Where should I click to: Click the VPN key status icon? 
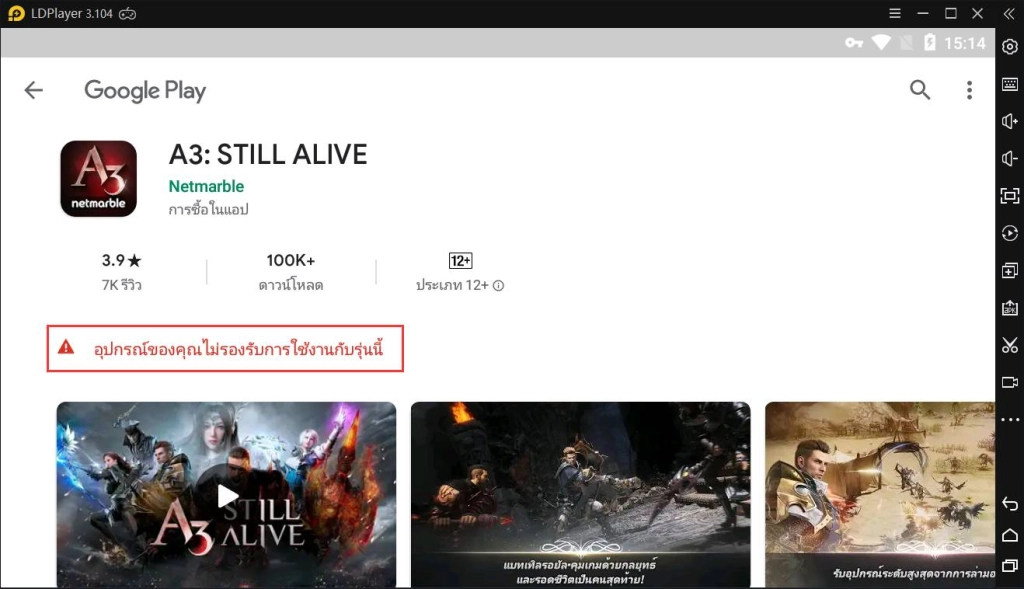click(x=854, y=43)
